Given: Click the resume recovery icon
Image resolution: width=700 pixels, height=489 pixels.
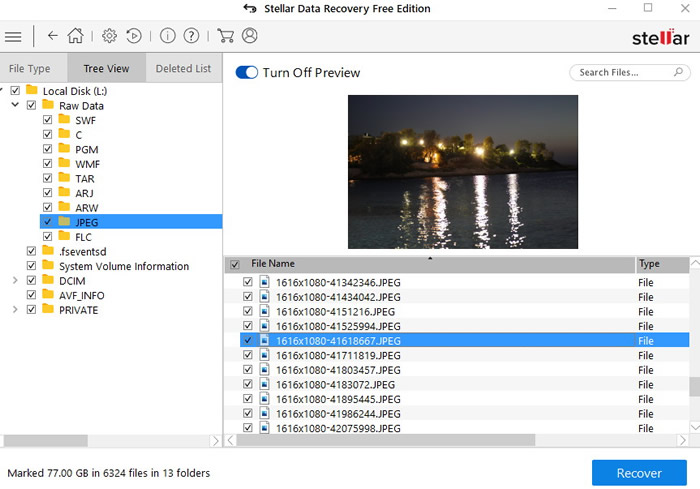Looking at the screenshot, I should [x=133, y=36].
